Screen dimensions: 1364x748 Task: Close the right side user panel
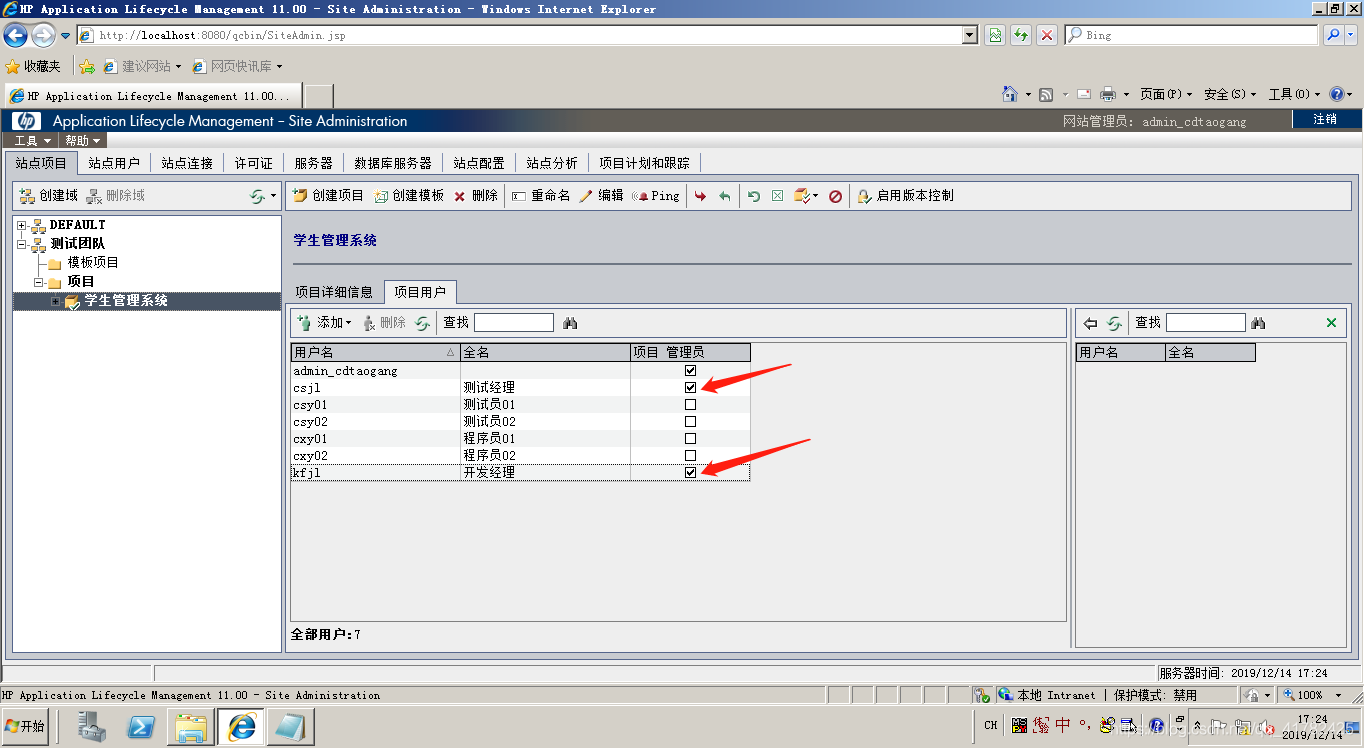click(x=1331, y=322)
